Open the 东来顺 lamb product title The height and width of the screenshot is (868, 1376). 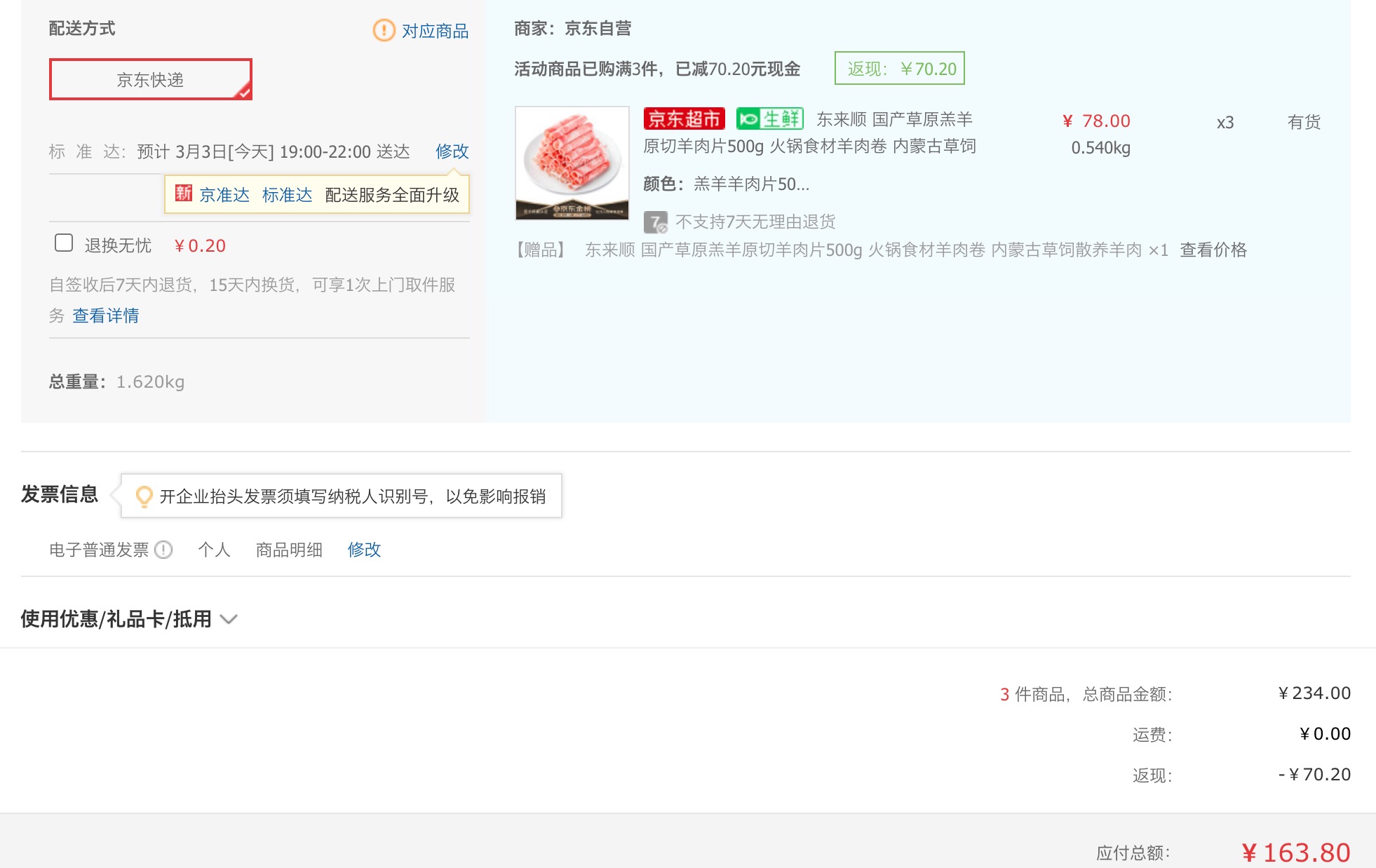coord(810,133)
